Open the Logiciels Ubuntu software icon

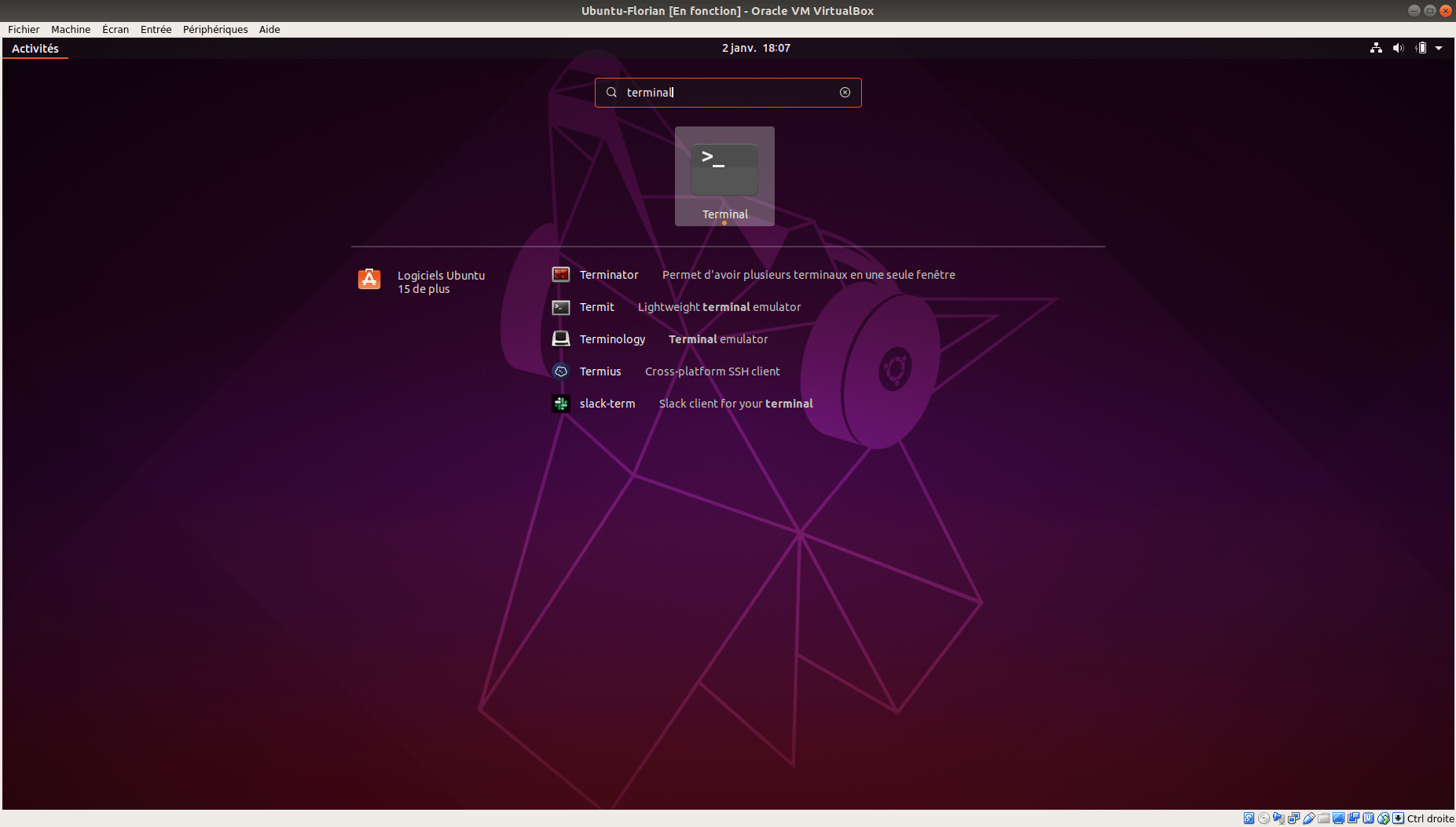369,280
